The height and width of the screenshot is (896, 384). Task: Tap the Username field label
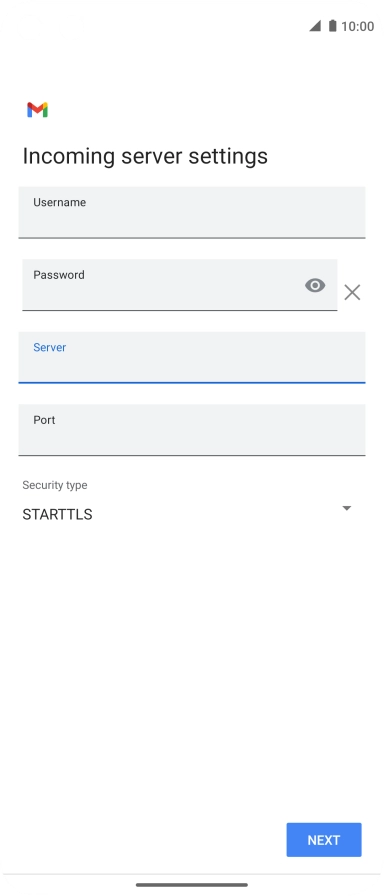(59, 202)
